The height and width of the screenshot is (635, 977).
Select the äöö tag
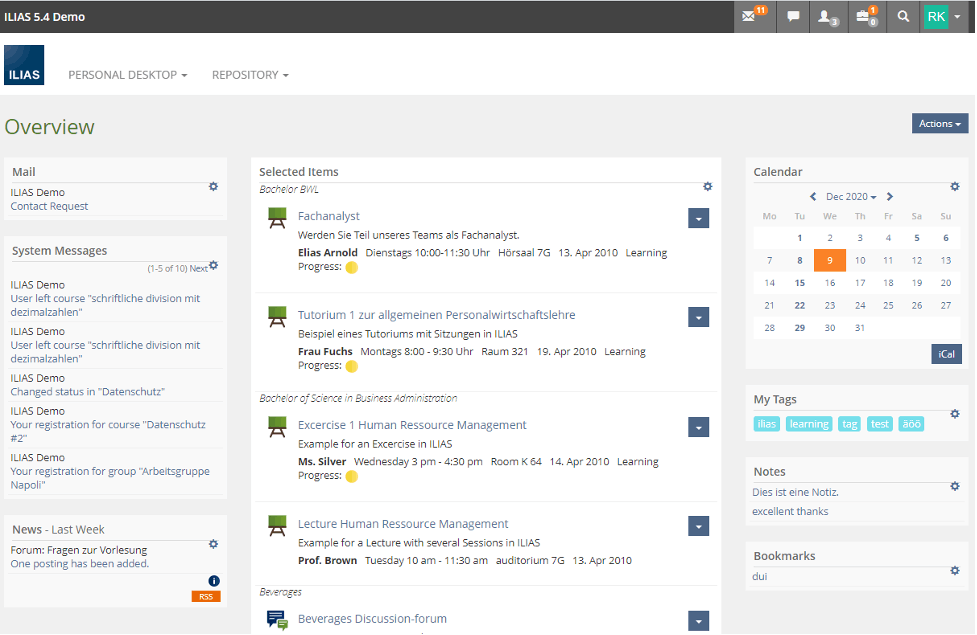[x=911, y=424]
